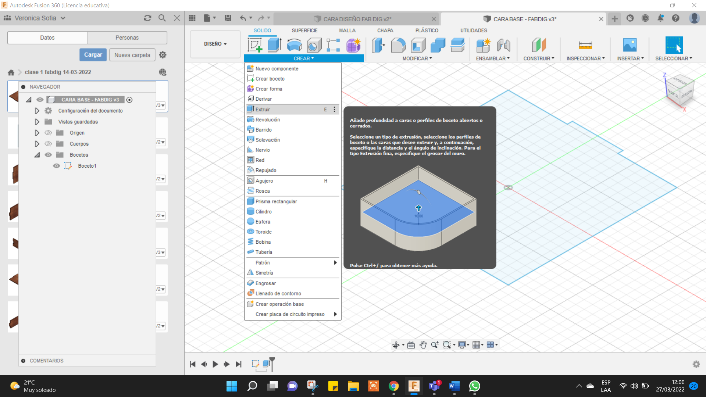Viewport: 706px width, 397px height.
Task: Open timeline settings gear icon
Action: pyautogui.click(x=696, y=364)
